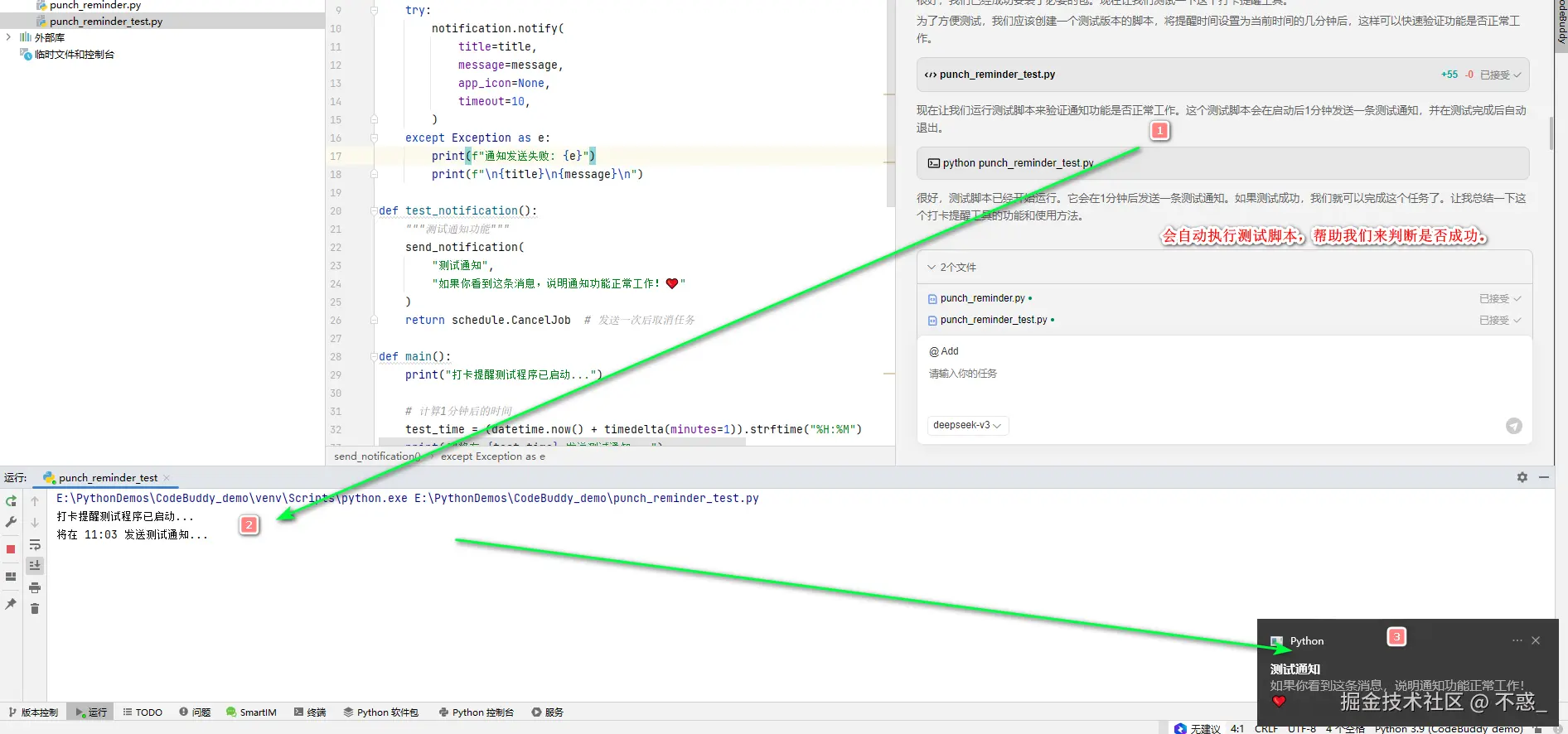Open the 版本控制 tool window
This screenshot has height=734, width=1568.
point(33,712)
